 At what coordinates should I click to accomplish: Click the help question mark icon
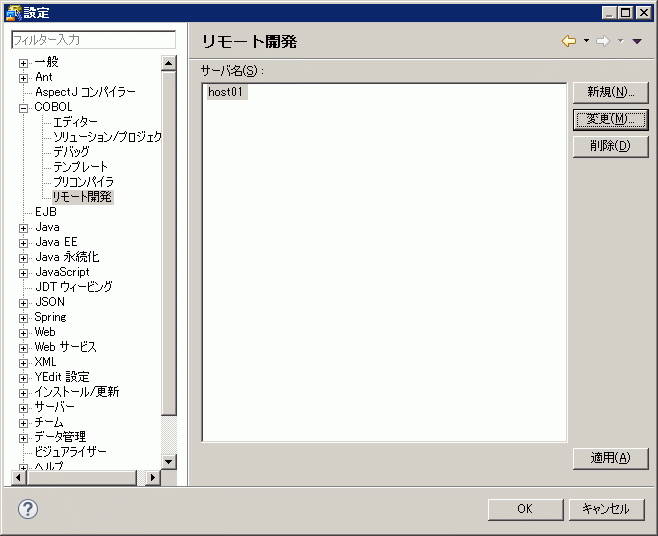pyautogui.click(x=28, y=509)
